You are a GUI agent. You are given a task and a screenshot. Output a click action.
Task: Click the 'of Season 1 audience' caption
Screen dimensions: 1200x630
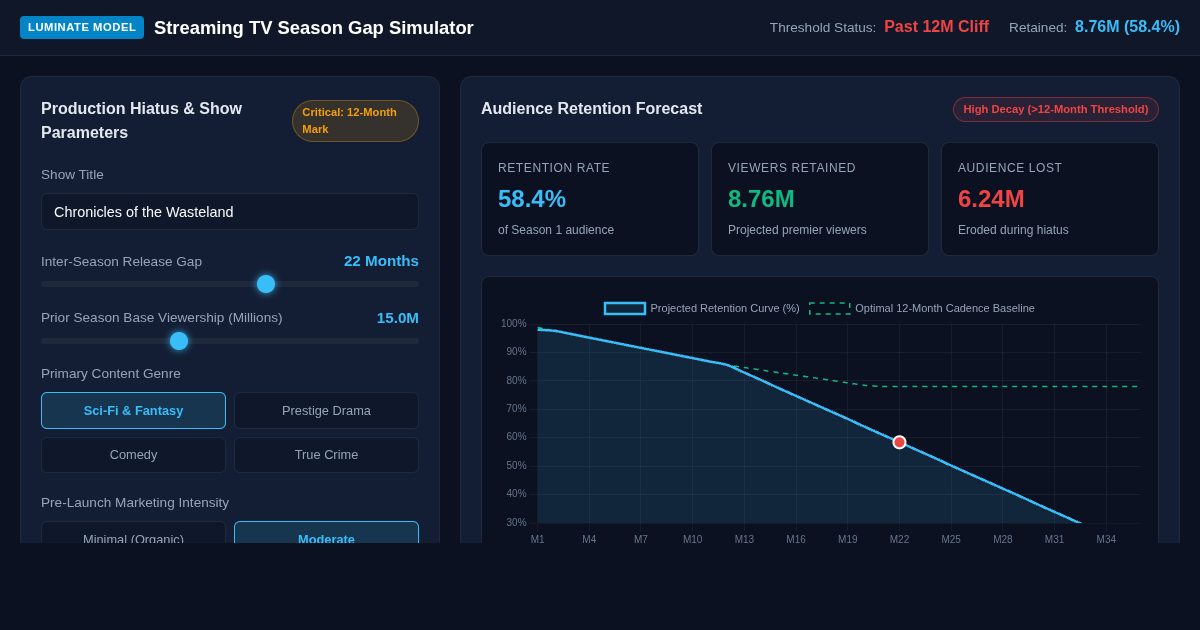click(x=556, y=230)
